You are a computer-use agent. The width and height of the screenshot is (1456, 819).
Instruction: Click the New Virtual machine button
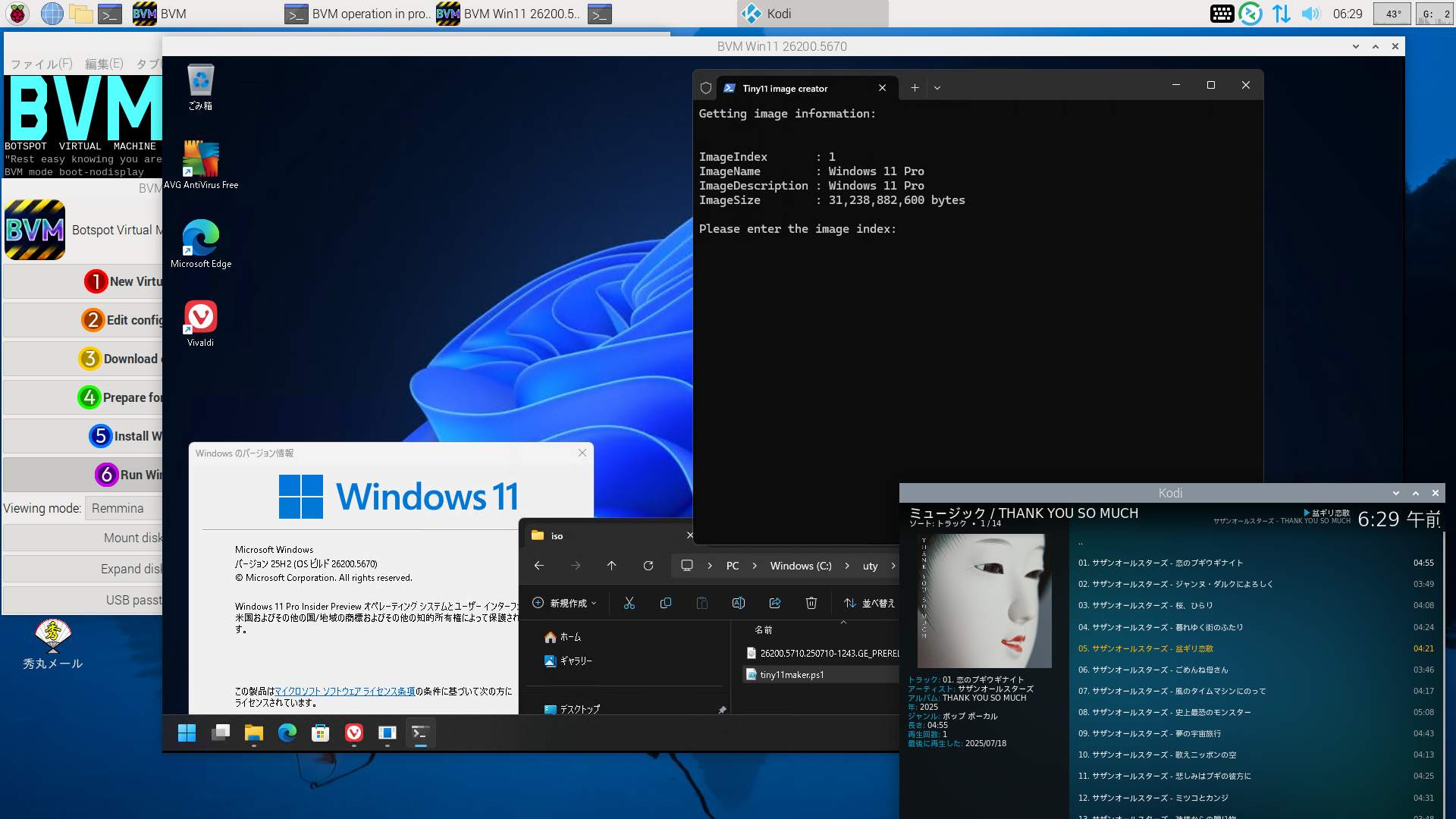[x=83, y=281]
